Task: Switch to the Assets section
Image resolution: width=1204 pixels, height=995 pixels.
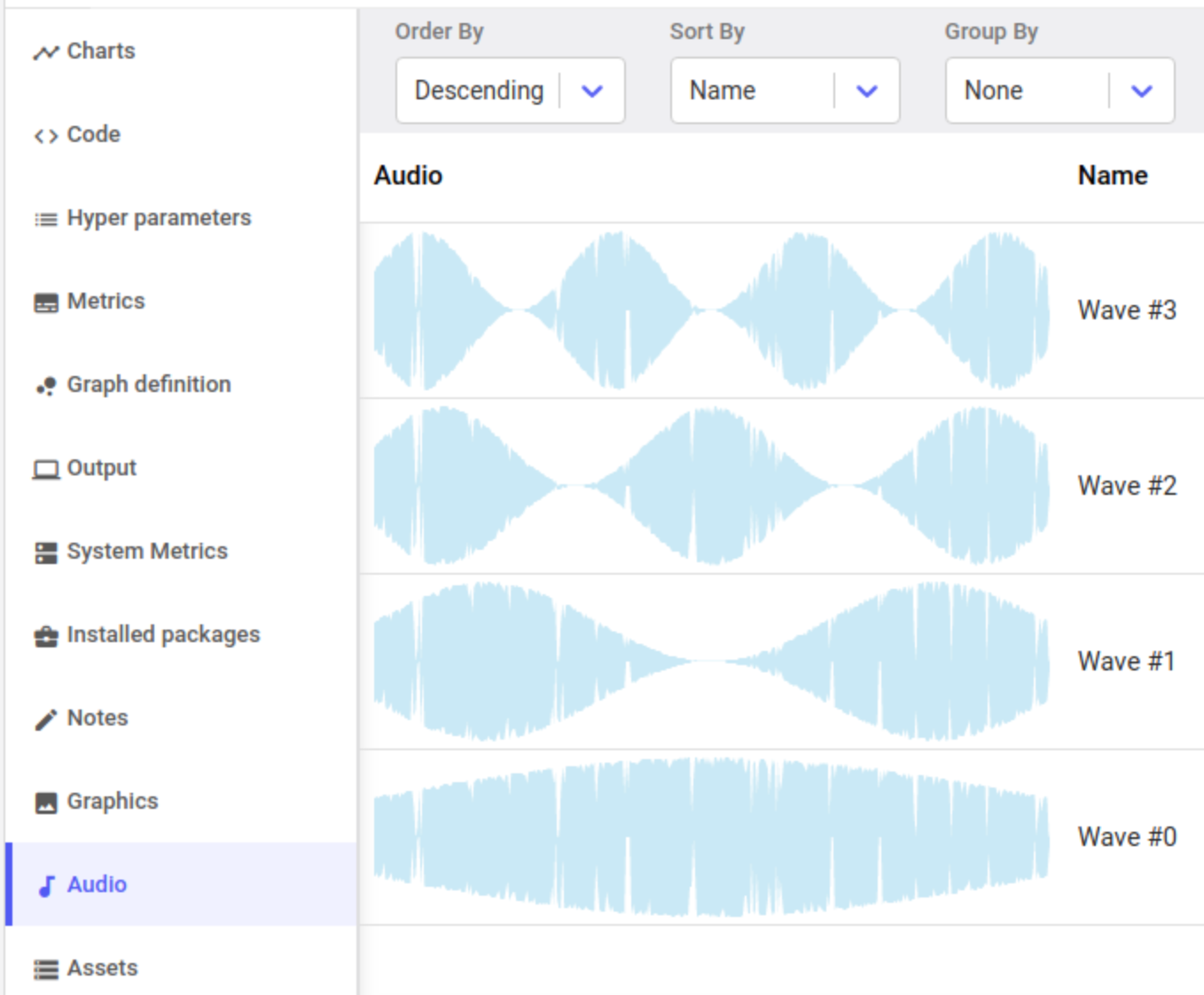Action: coord(100,968)
